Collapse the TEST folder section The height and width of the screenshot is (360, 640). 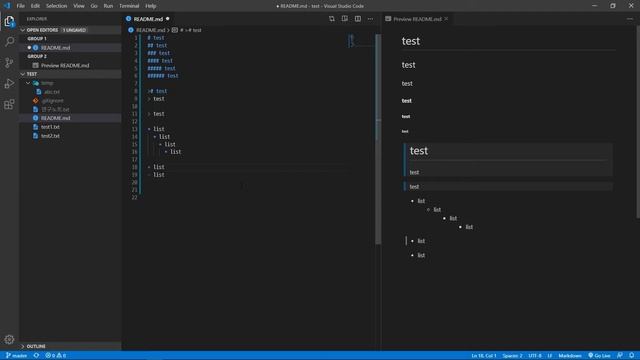coord(23,74)
